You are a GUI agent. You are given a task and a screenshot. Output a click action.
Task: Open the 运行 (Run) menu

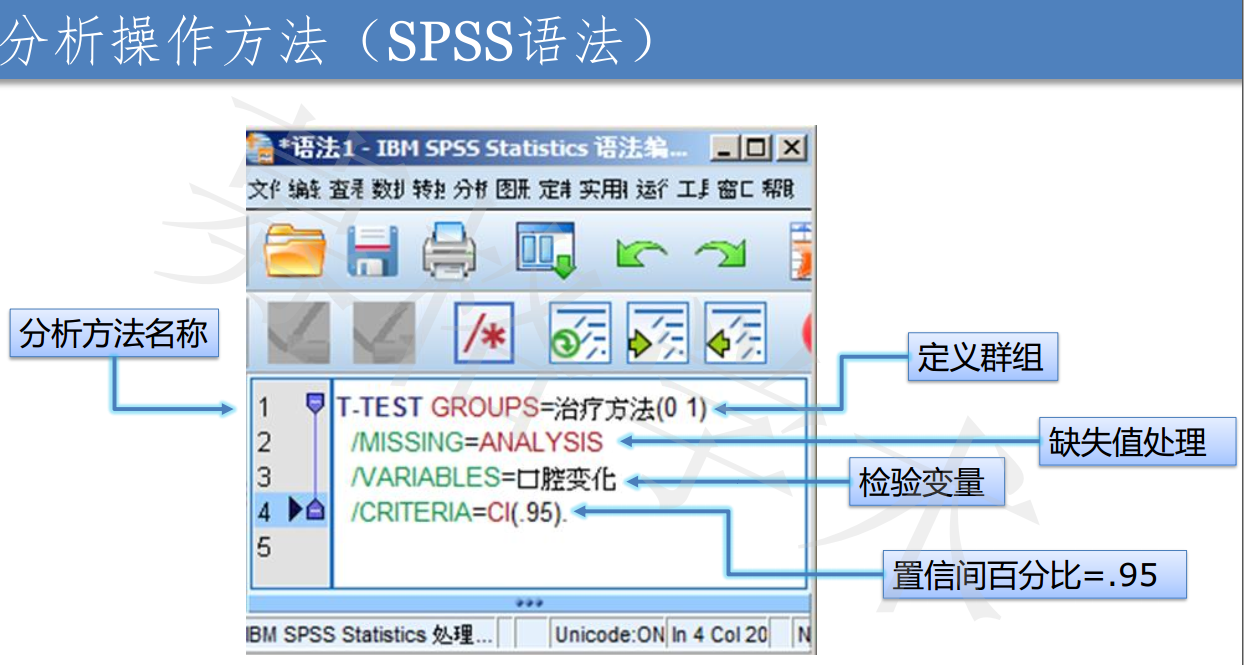651,189
